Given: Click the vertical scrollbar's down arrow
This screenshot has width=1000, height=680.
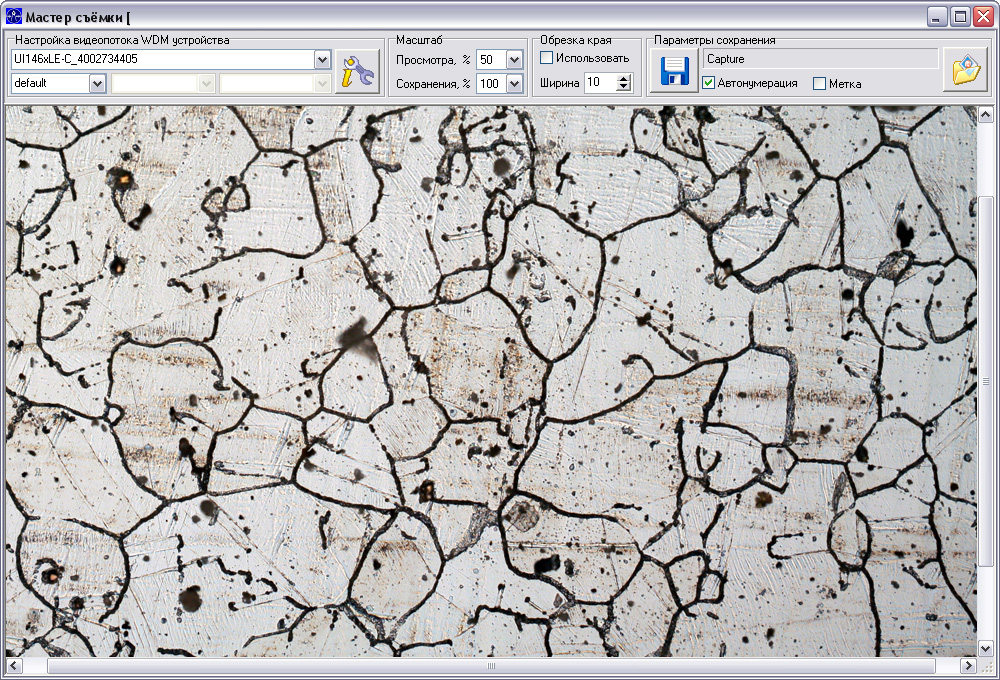Looking at the screenshot, I should coord(985,649).
